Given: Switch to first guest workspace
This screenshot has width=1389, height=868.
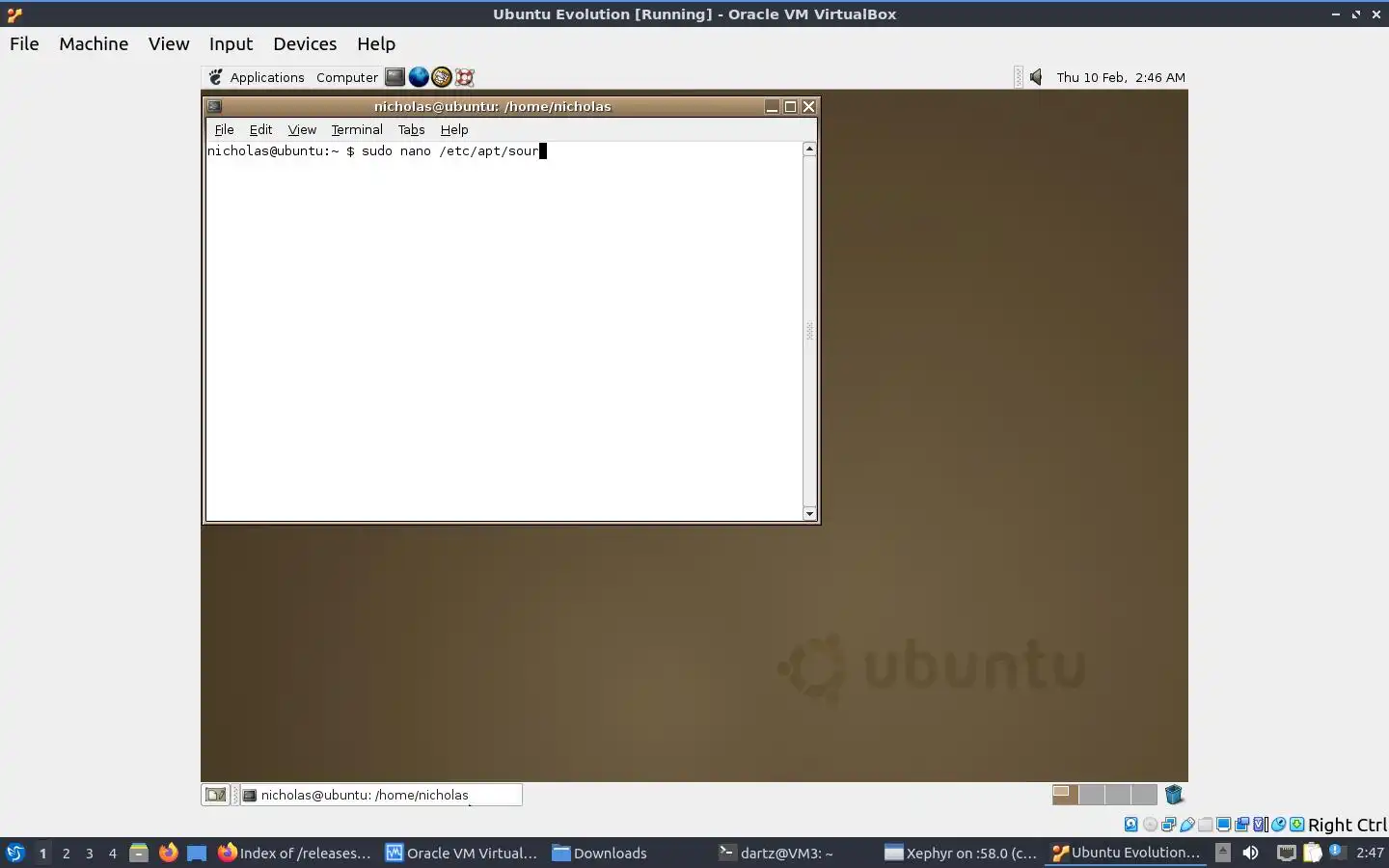Looking at the screenshot, I should click(x=1065, y=795).
